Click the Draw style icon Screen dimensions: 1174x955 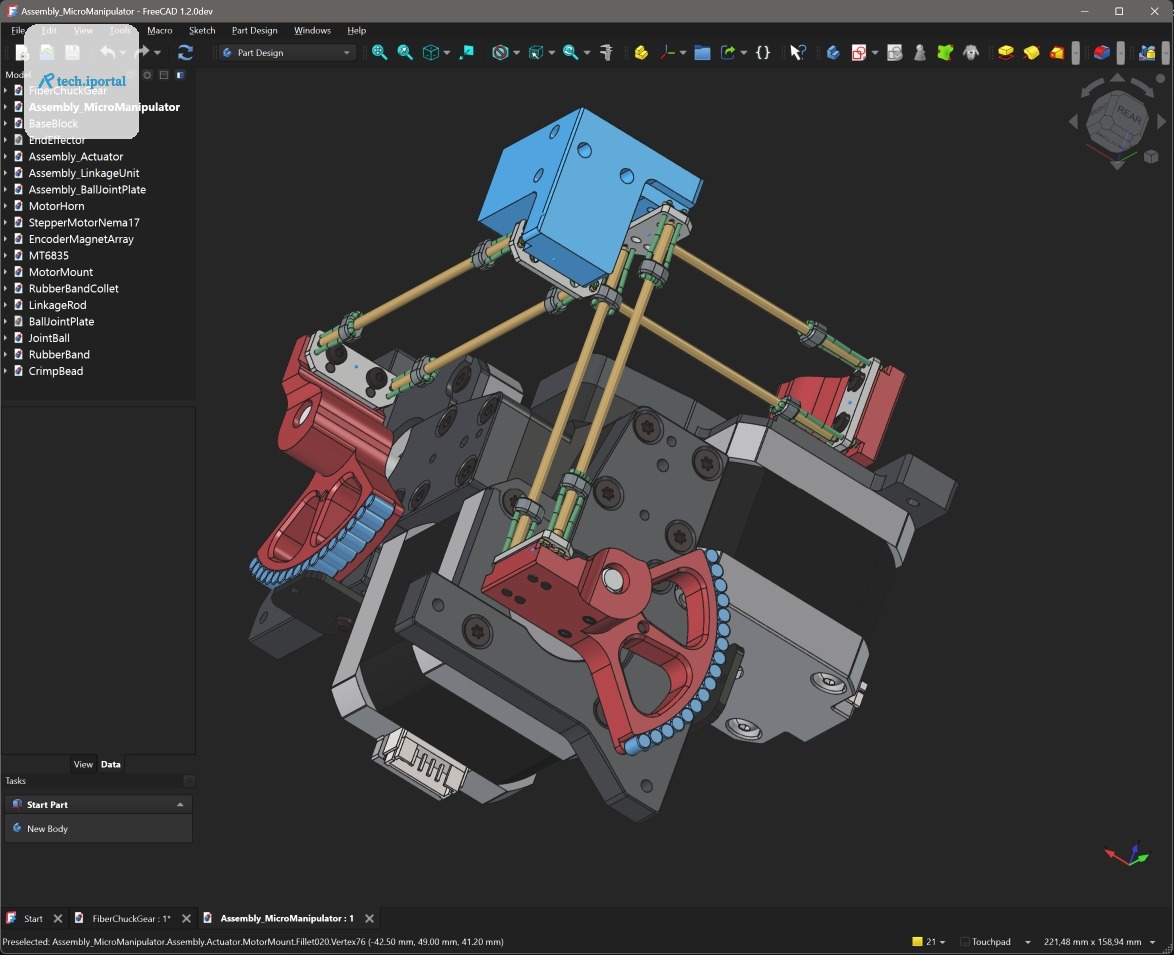(x=500, y=52)
